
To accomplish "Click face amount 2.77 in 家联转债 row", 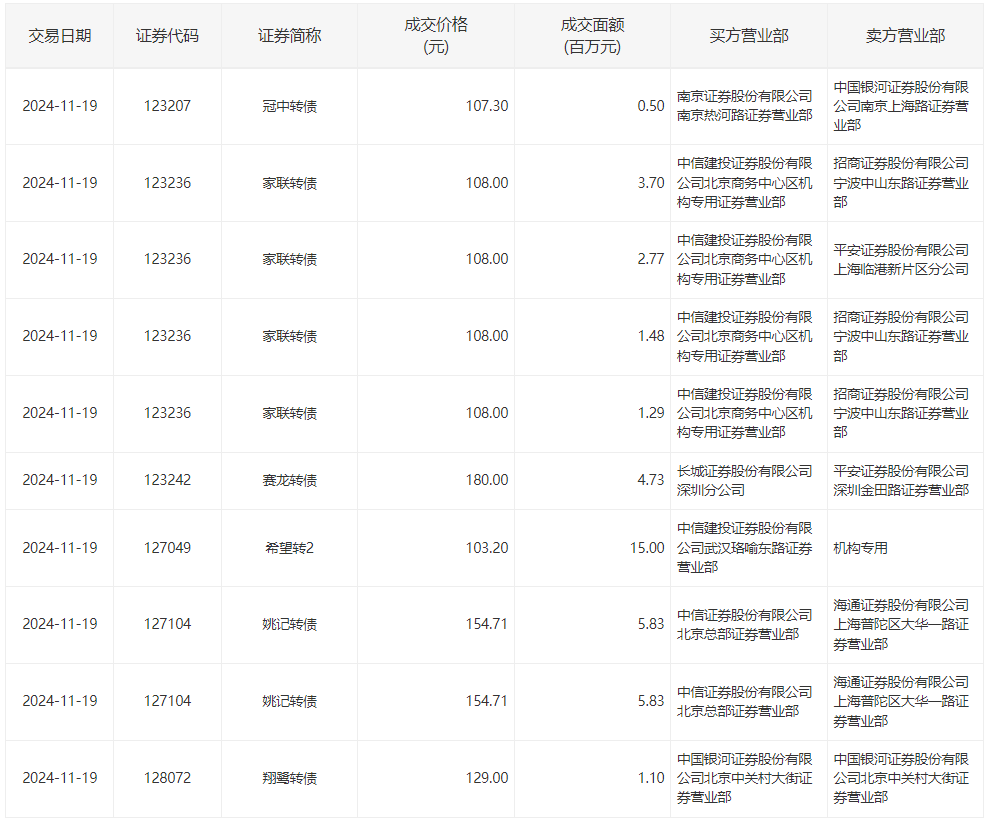I will [651, 259].
